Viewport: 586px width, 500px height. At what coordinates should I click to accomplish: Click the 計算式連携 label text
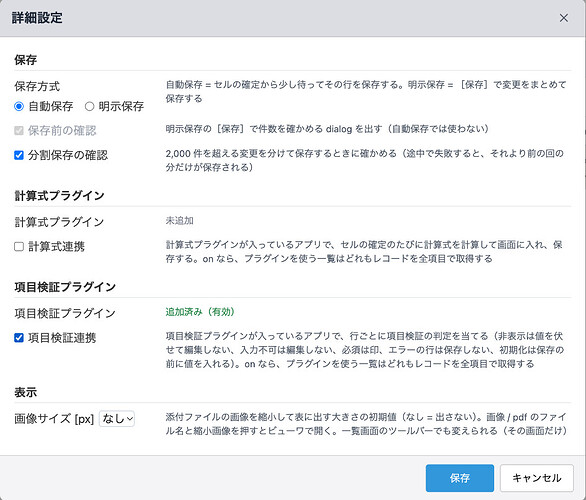click(x=56, y=247)
